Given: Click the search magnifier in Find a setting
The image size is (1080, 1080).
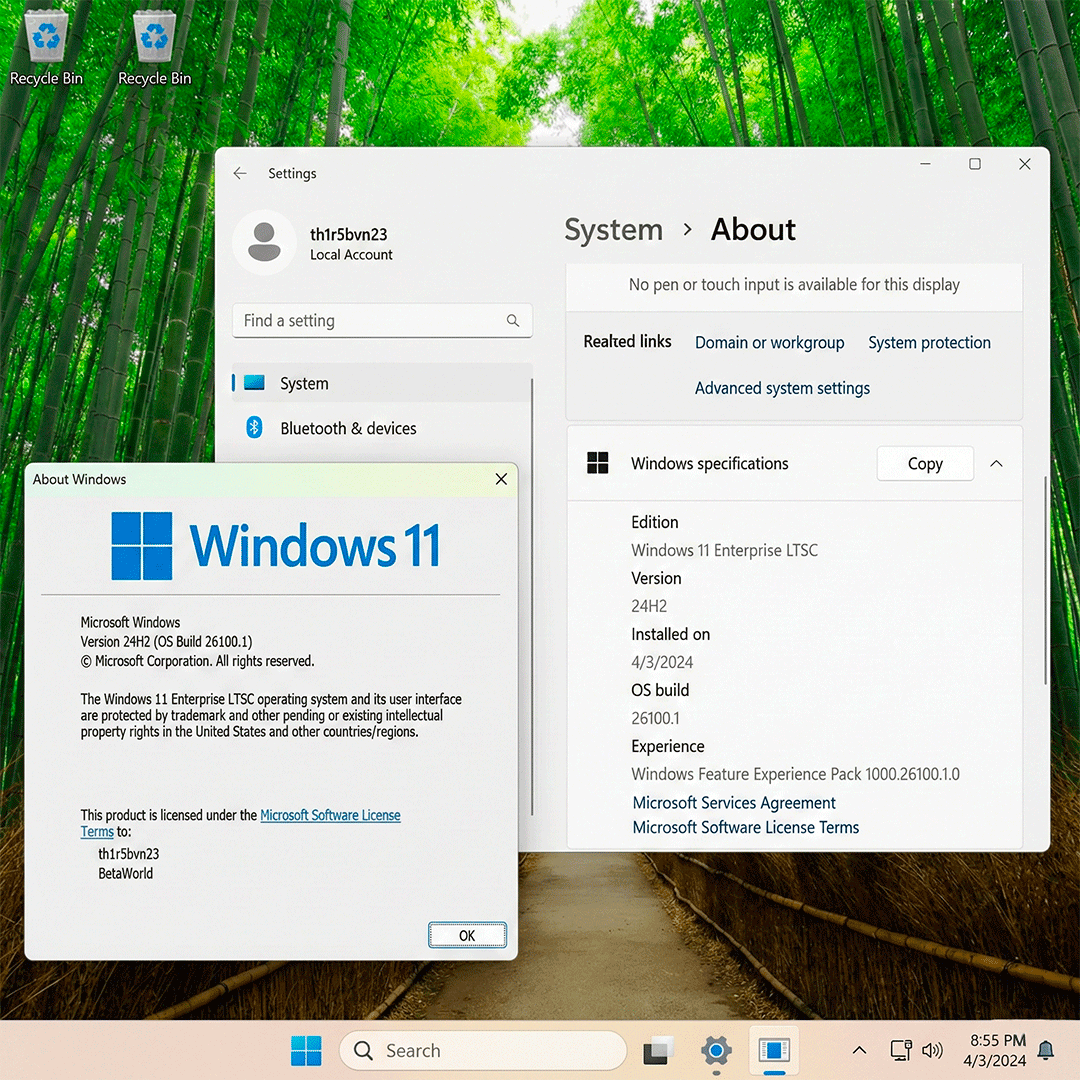Looking at the screenshot, I should click(512, 320).
